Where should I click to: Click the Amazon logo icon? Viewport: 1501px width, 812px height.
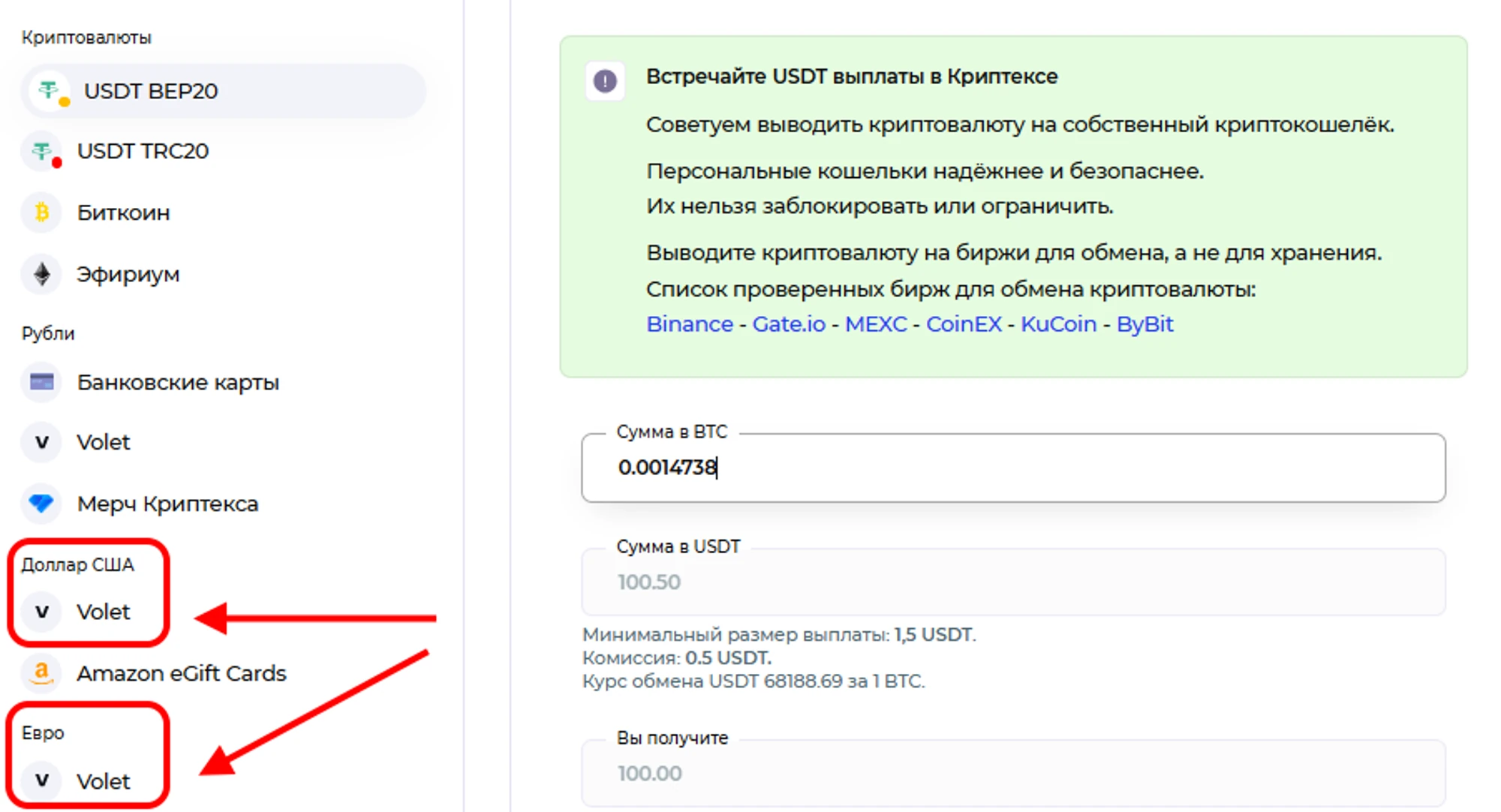coord(42,673)
